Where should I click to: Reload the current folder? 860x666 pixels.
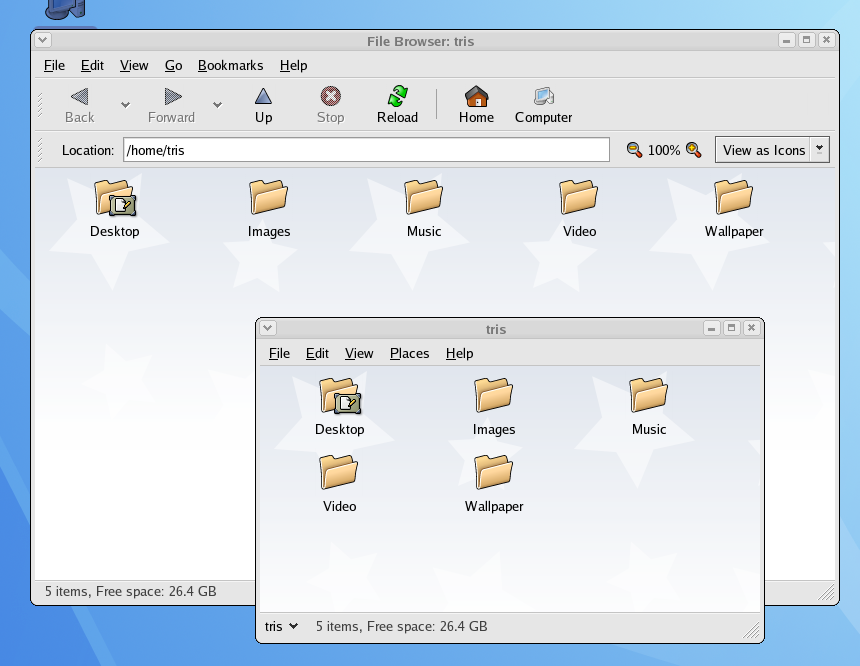398,105
